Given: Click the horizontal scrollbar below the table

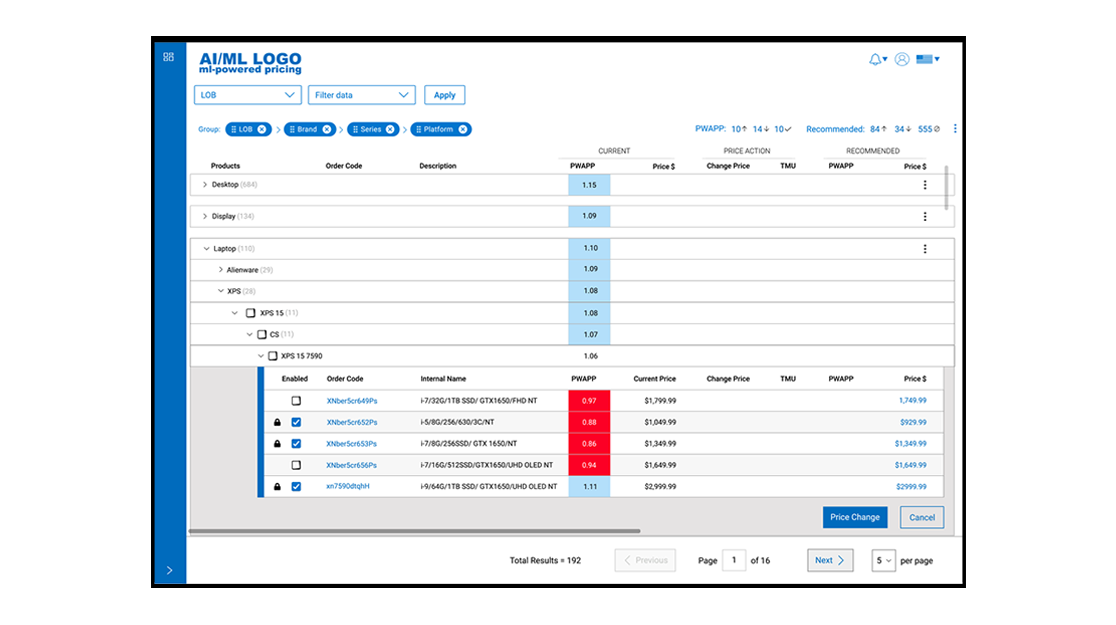Looking at the screenshot, I should click(x=414, y=531).
